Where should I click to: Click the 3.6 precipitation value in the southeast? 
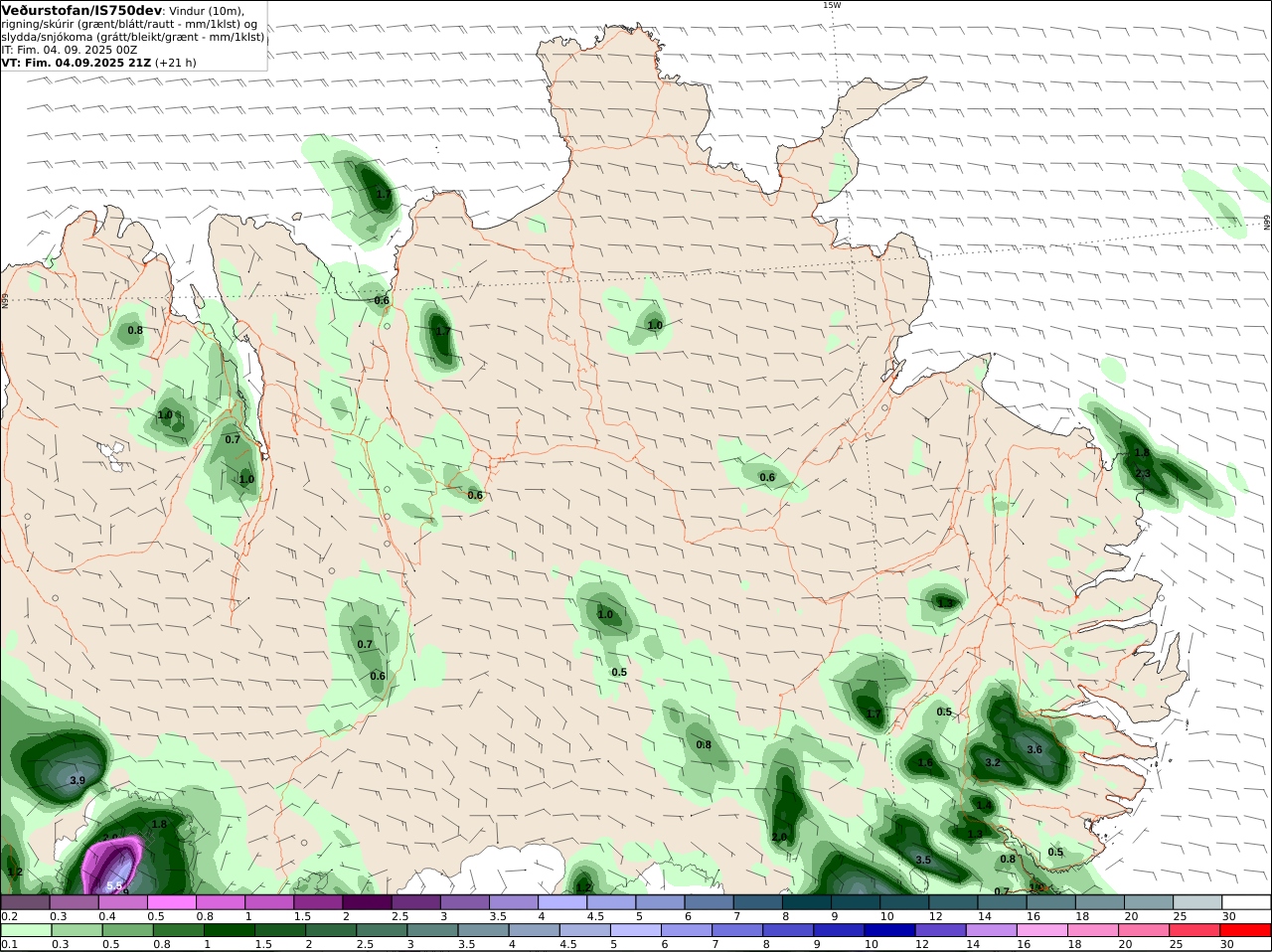pyautogui.click(x=1034, y=749)
